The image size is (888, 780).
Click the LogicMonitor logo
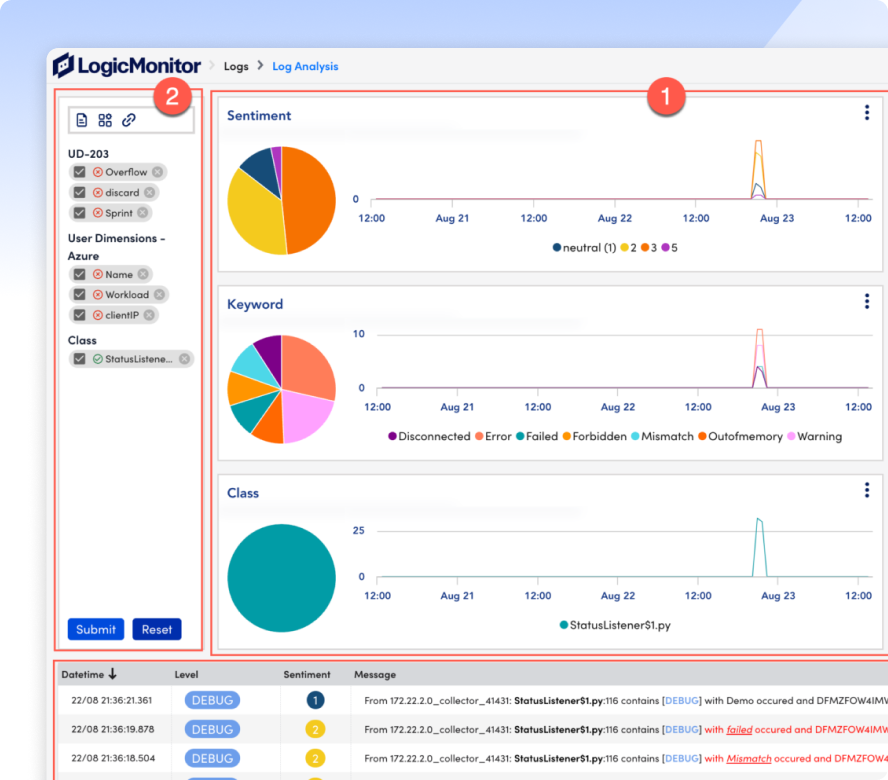[x=127, y=66]
